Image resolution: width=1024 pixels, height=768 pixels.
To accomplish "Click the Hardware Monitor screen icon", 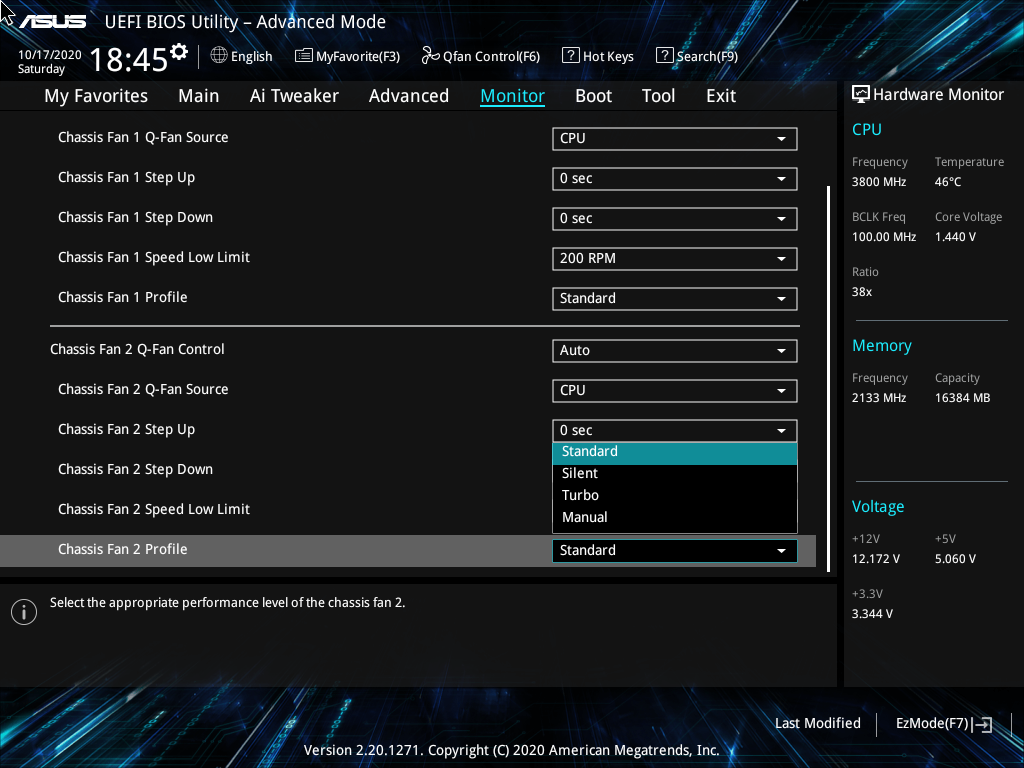I will tap(861, 95).
